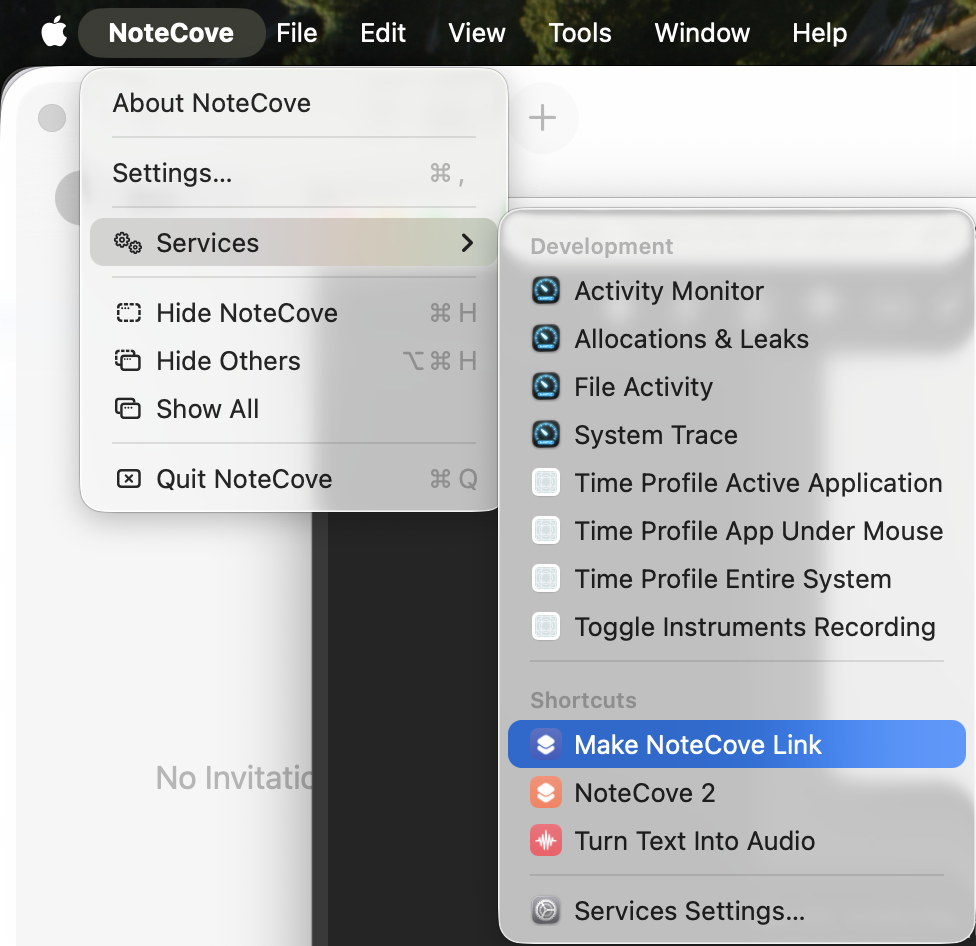Expand the Services submenu chevron
This screenshot has width=976, height=946.
pyautogui.click(x=467, y=243)
